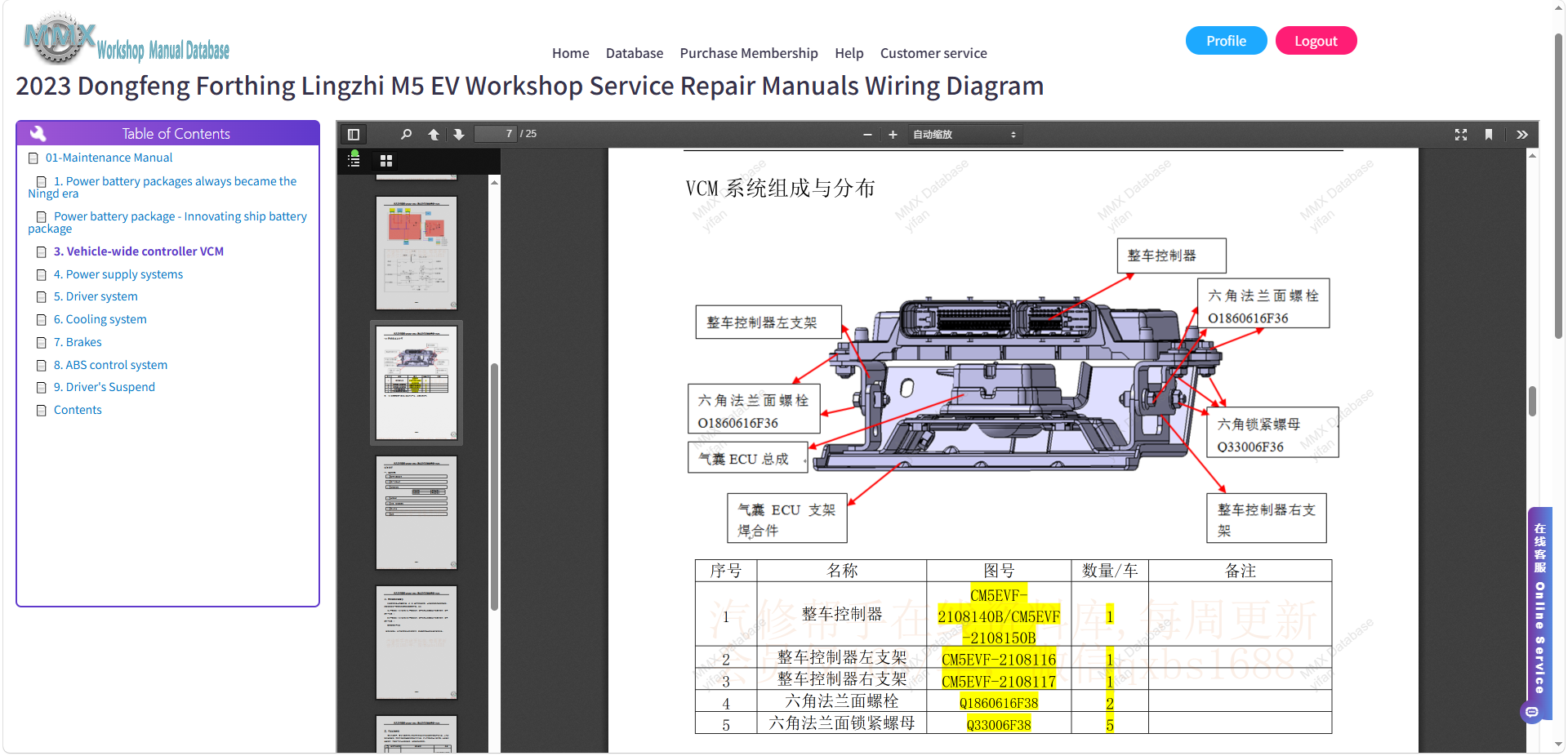The image size is (1568, 756).
Task: Click the 2023 Dongfeng Forthing Lingzhi title
Action: tap(530, 86)
